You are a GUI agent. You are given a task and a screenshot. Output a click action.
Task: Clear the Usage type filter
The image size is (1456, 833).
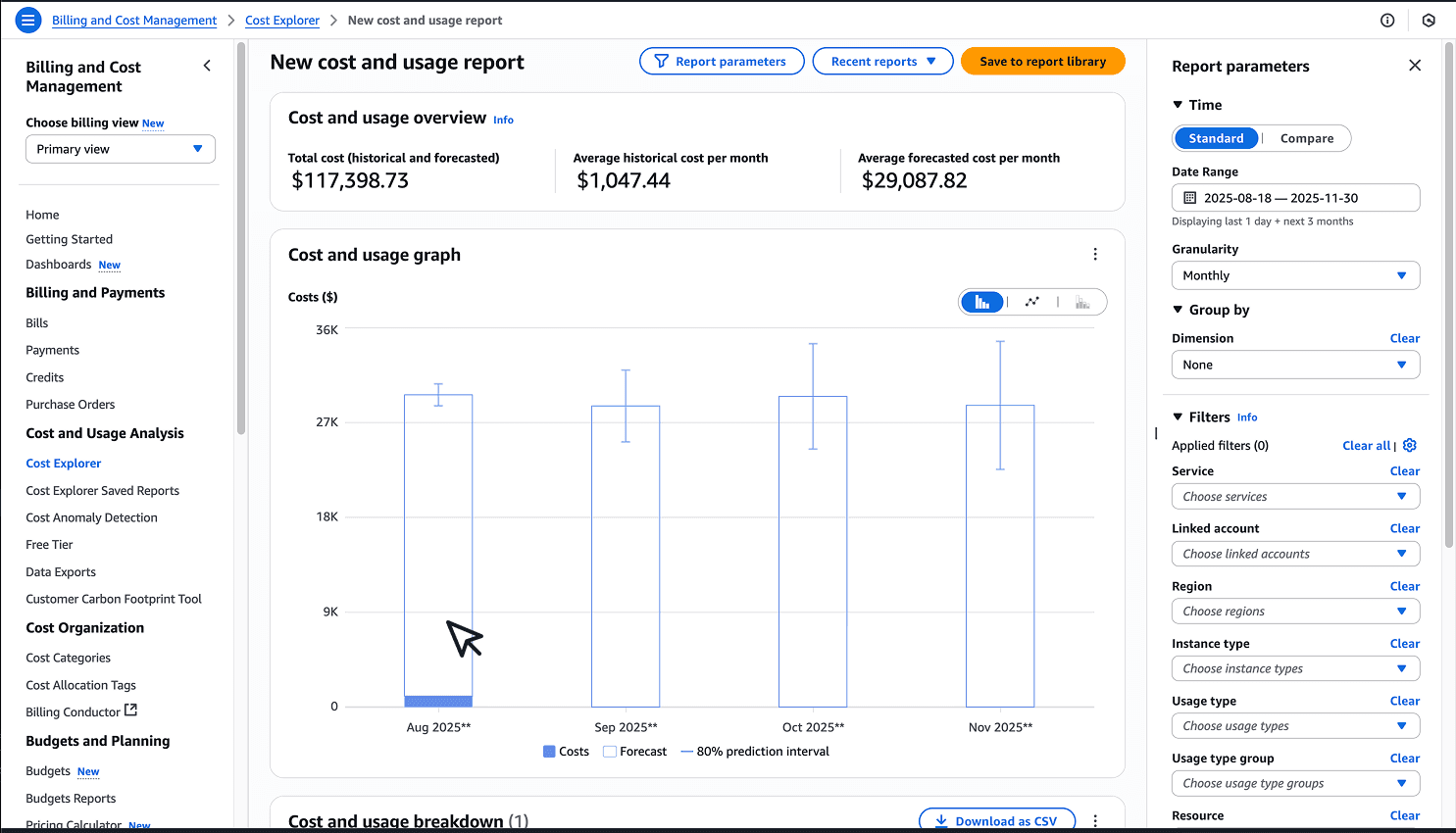pos(1405,701)
